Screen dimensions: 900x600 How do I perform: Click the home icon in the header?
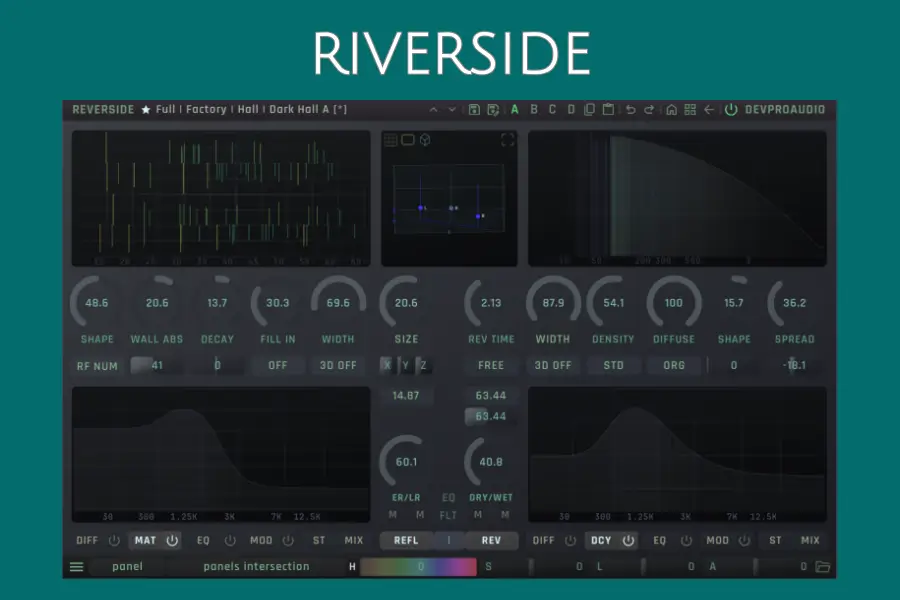671,110
